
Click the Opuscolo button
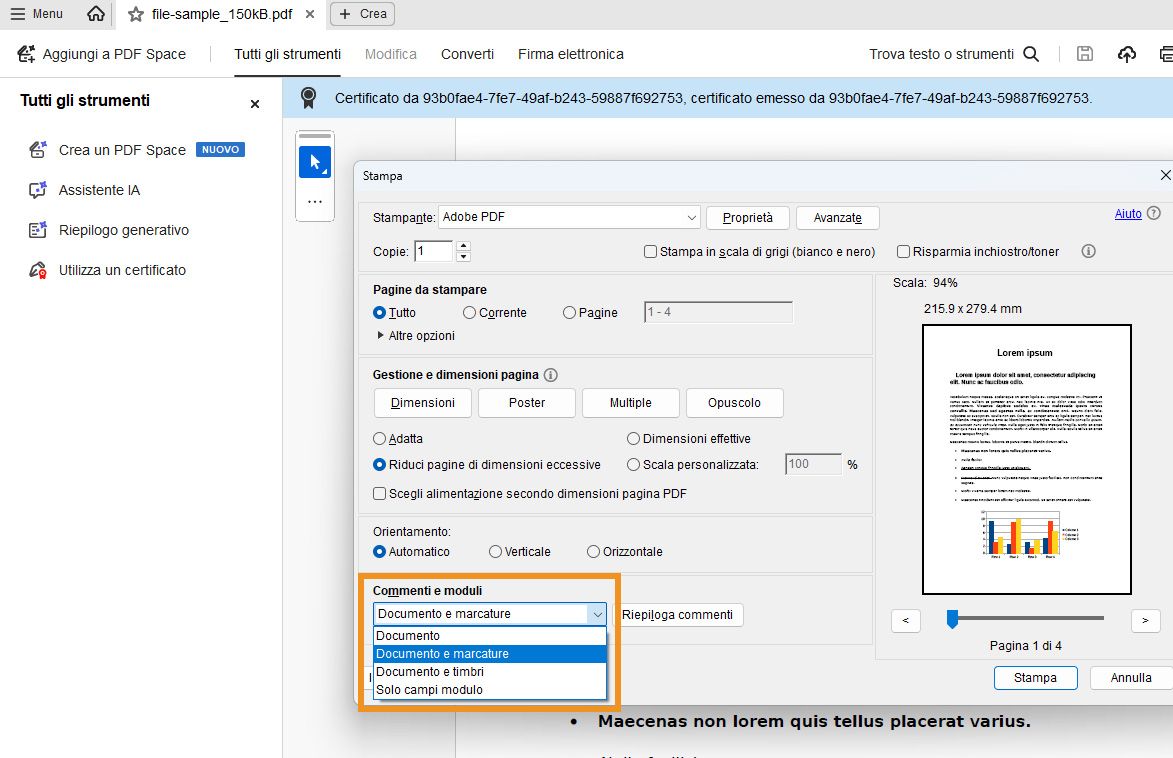pos(735,403)
